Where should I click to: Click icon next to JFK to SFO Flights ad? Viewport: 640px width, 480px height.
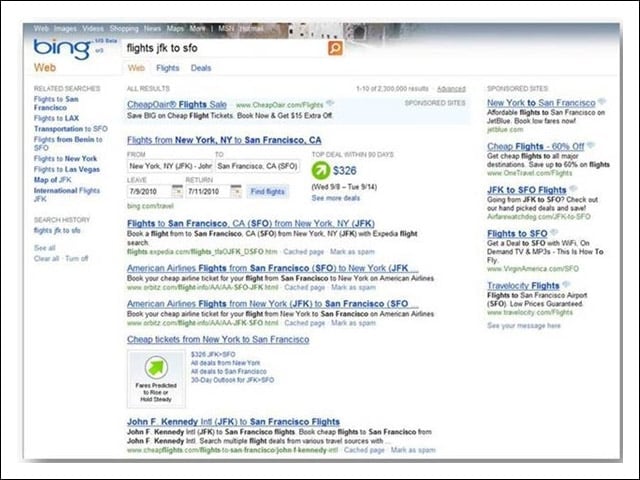[x=573, y=189]
